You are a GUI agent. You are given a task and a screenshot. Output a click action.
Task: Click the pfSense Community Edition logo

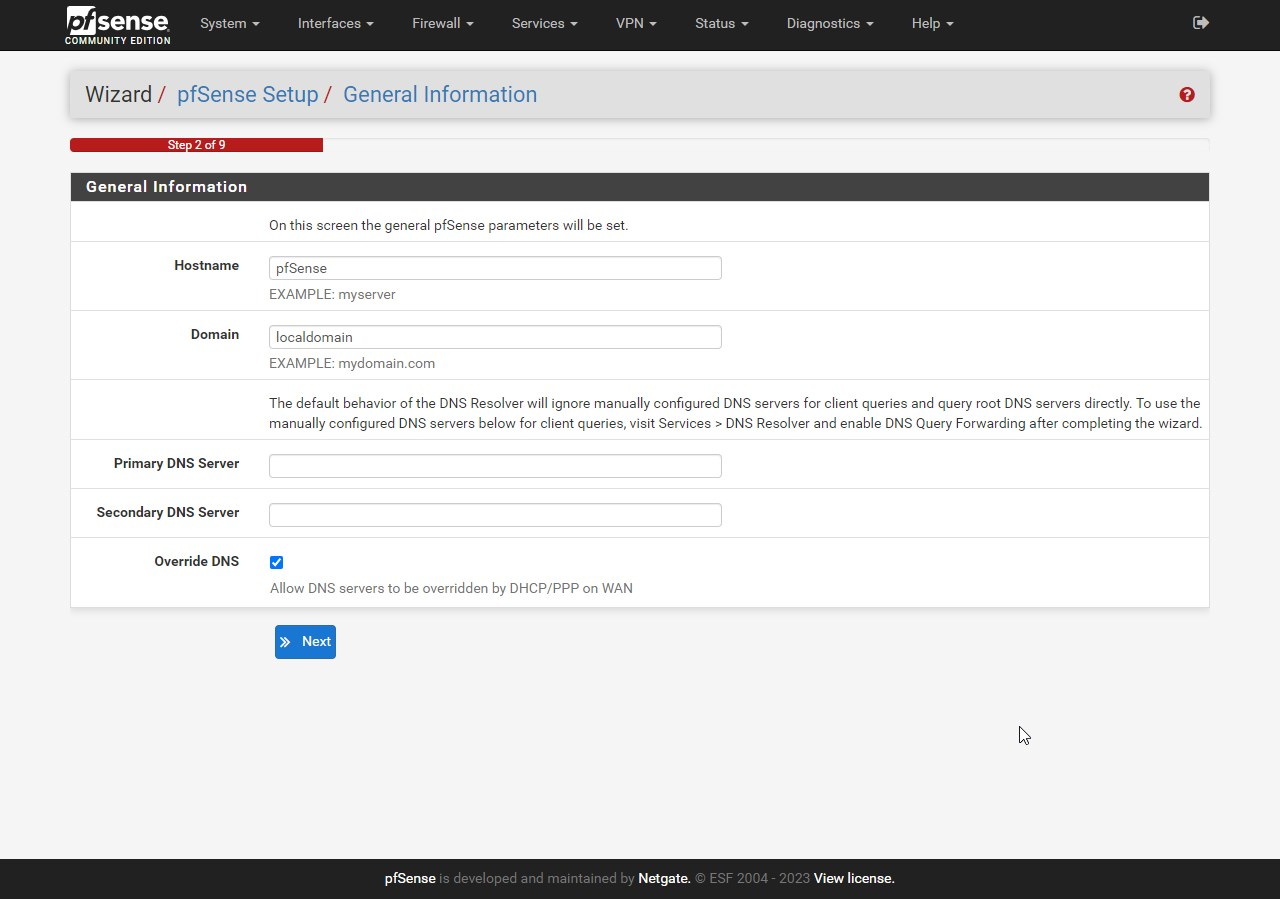(x=118, y=25)
